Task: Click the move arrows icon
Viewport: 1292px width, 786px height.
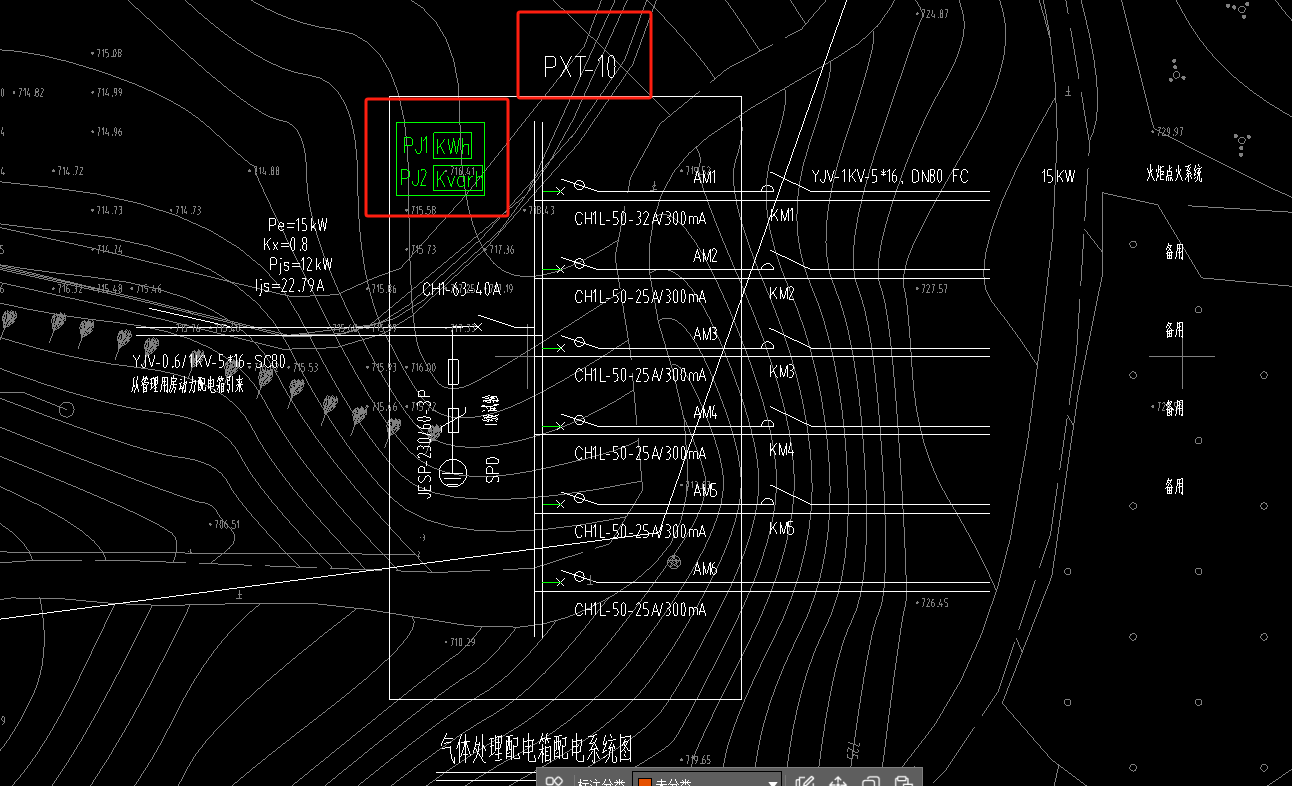Action: tap(838, 782)
